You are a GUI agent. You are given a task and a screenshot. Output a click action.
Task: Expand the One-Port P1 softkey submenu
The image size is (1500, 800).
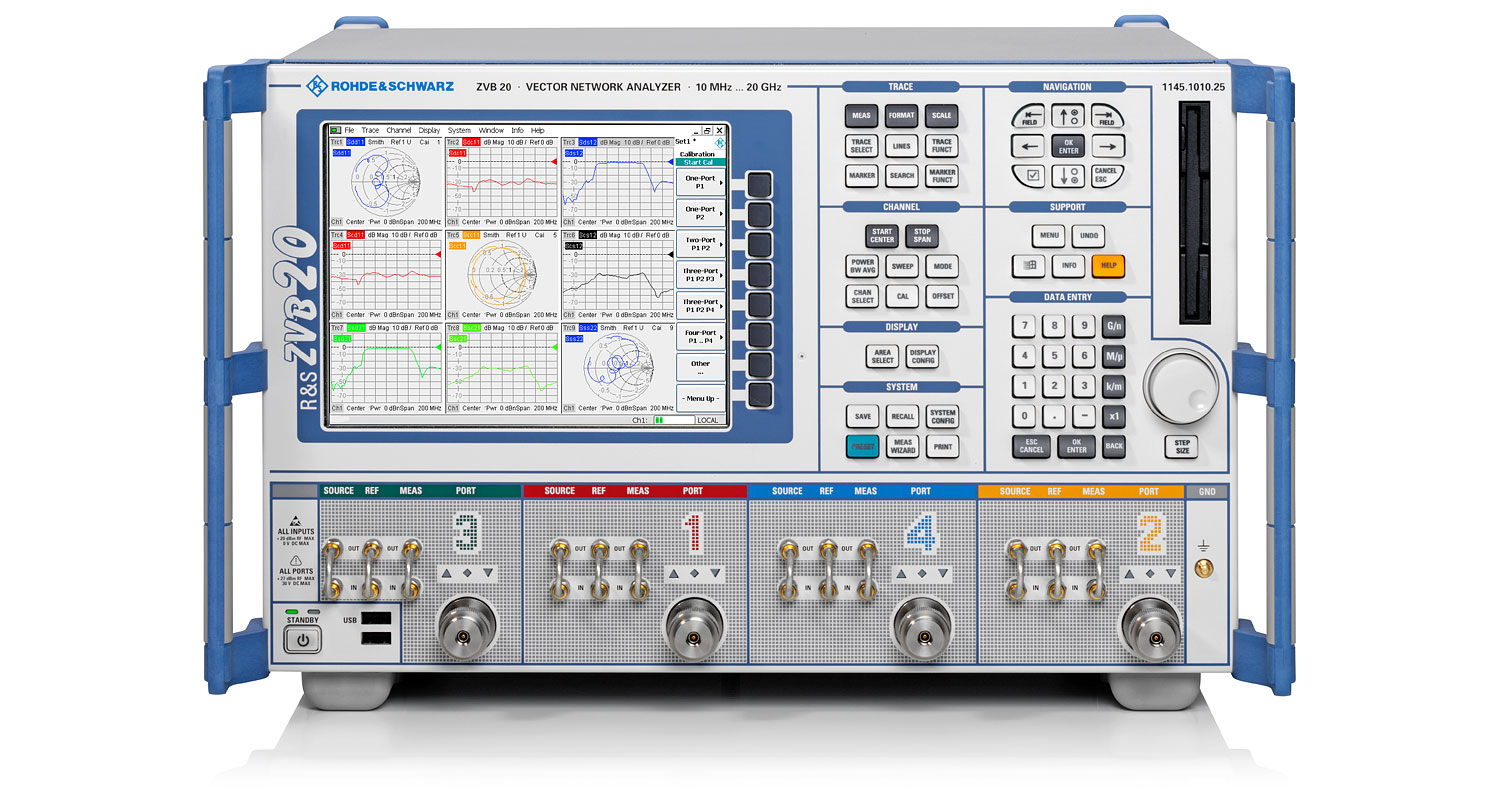(x=700, y=182)
